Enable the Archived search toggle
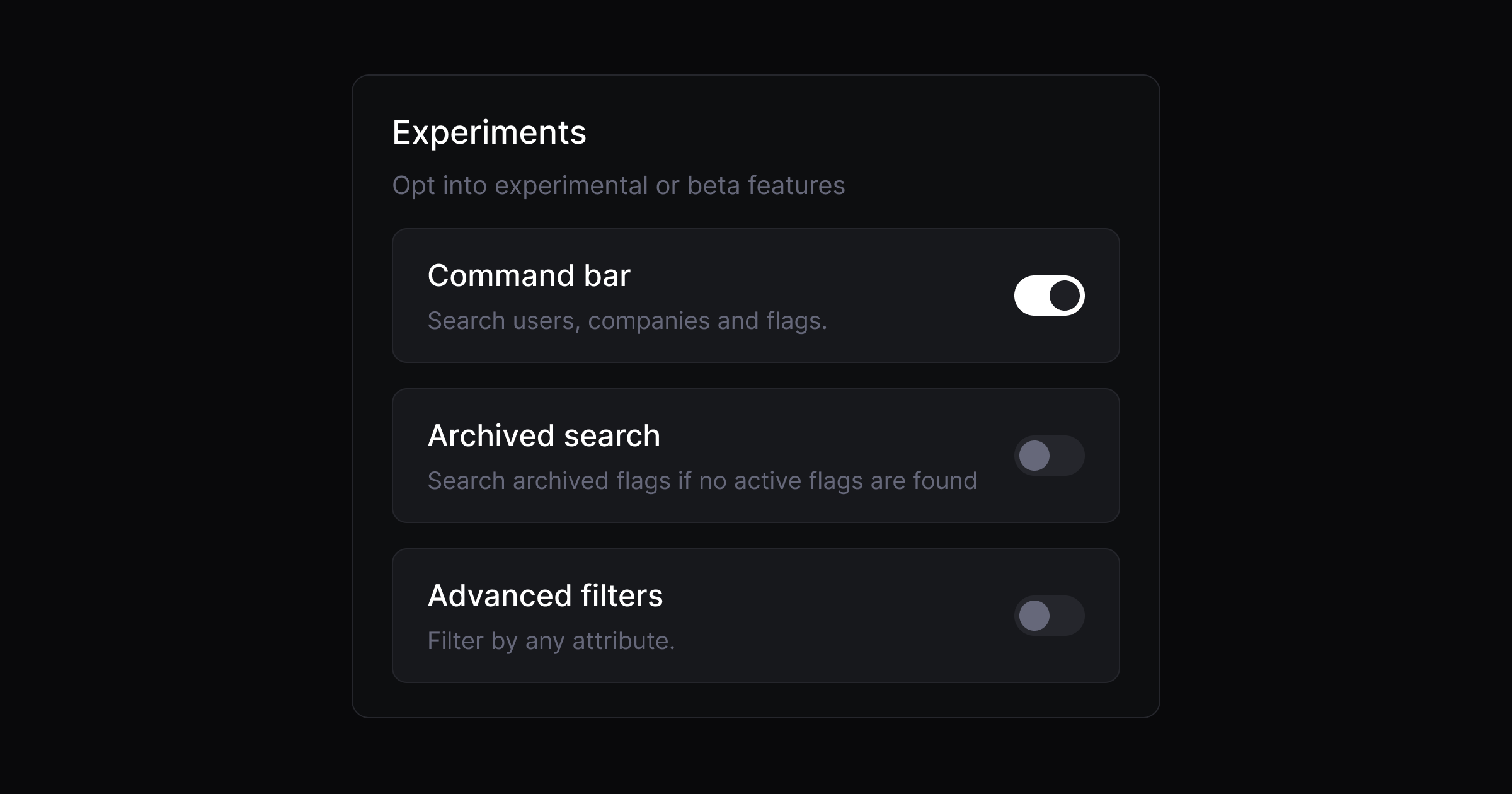The height and width of the screenshot is (794, 1512). pos(1049,456)
